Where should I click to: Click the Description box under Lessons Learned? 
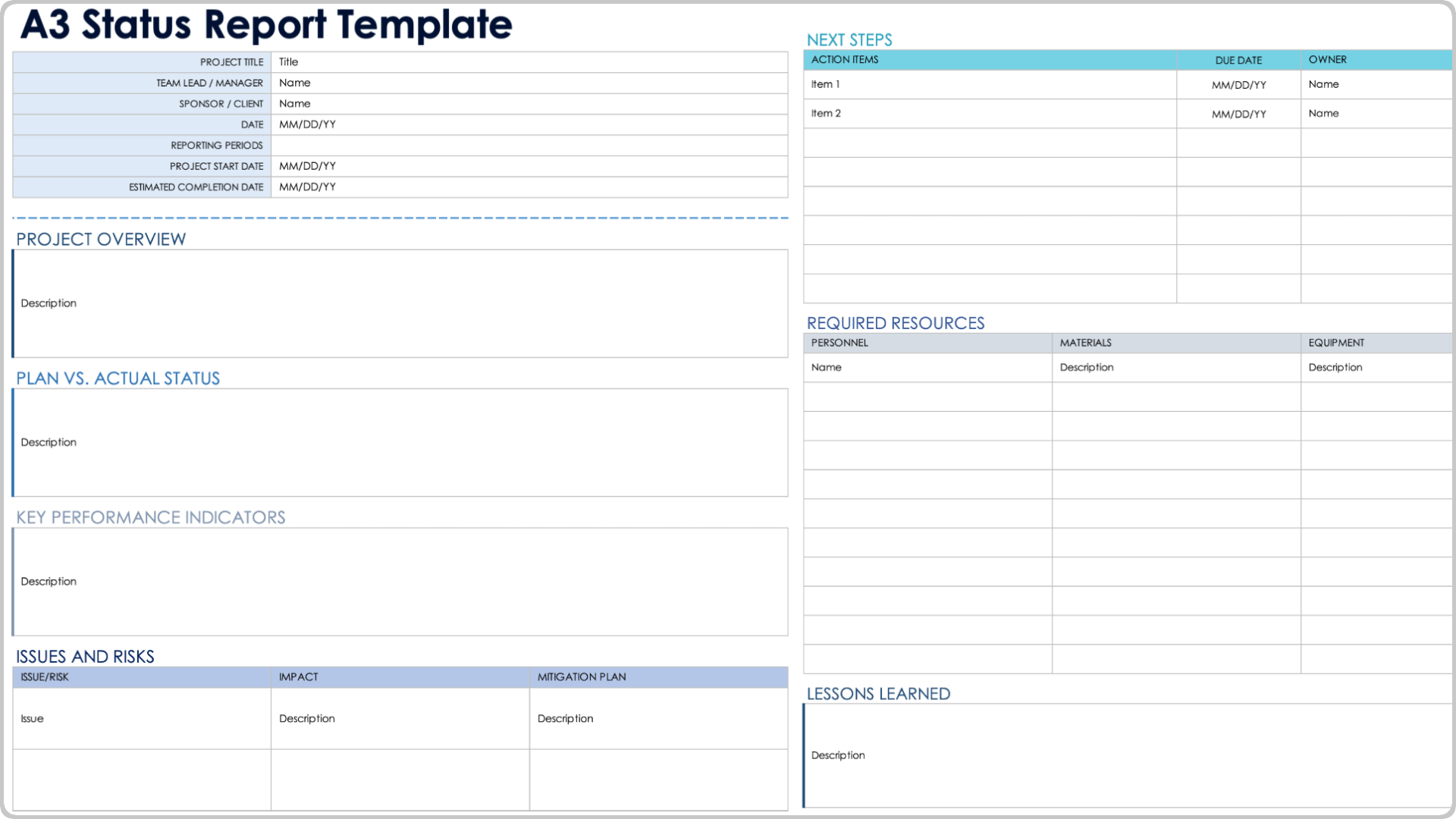1128,755
